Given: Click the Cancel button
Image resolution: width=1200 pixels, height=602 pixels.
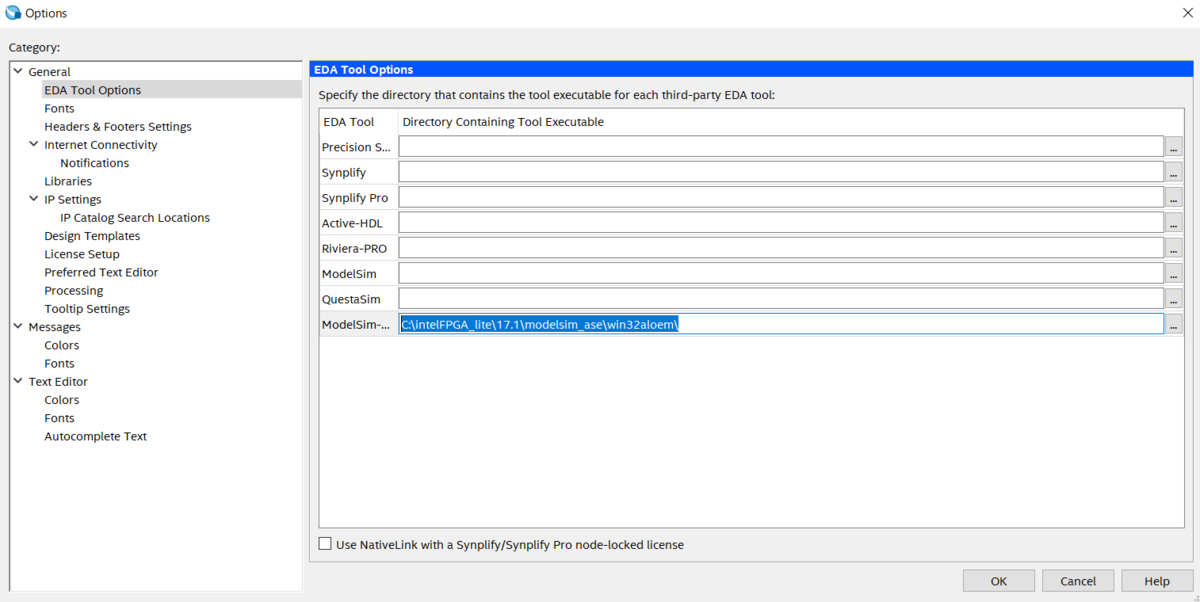Looking at the screenshot, I should click(x=1078, y=581).
